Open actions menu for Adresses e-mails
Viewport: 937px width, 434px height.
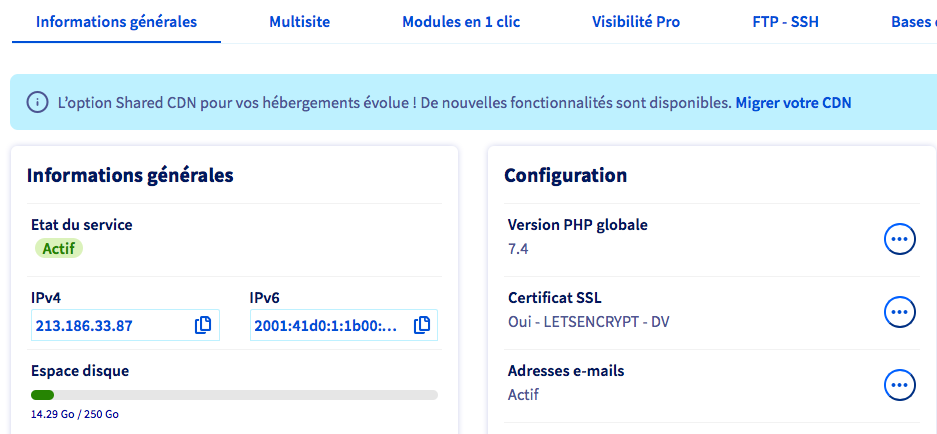click(x=900, y=384)
